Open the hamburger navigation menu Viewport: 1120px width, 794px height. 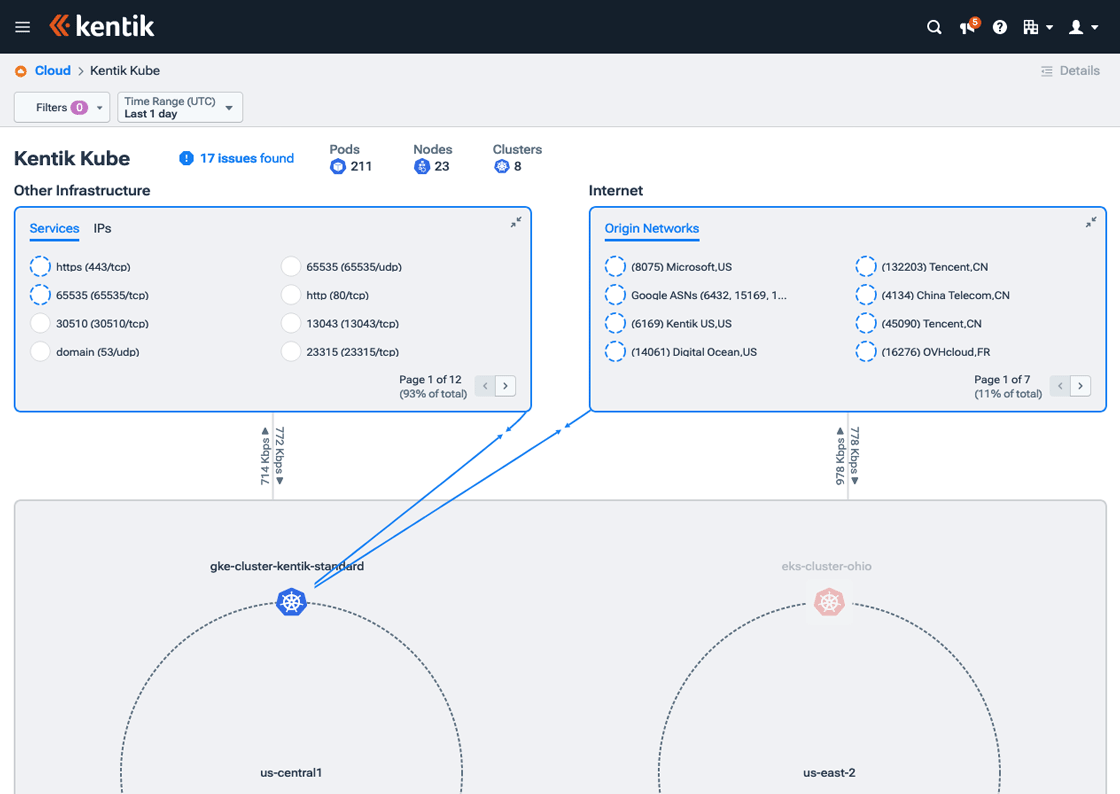[x=22, y=27]
